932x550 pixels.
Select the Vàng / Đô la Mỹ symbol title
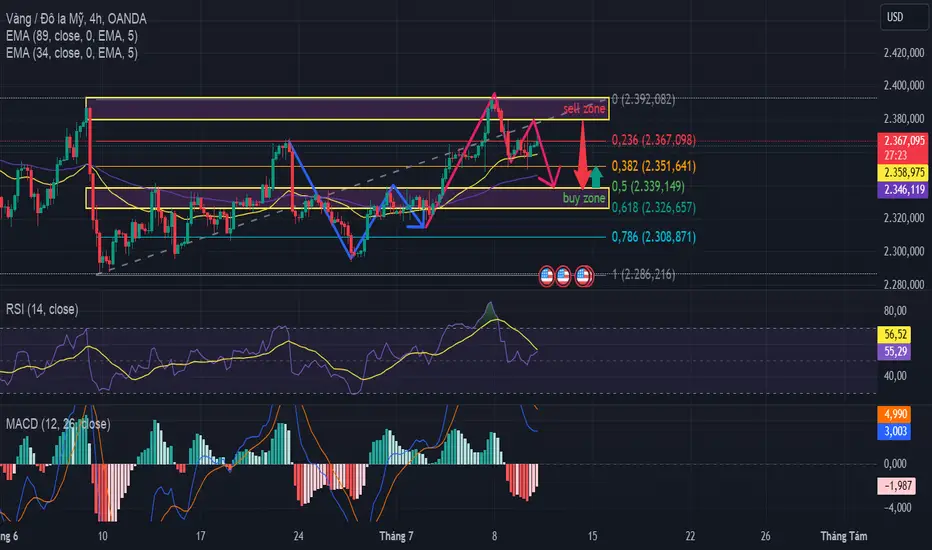[x=76, y=19]
